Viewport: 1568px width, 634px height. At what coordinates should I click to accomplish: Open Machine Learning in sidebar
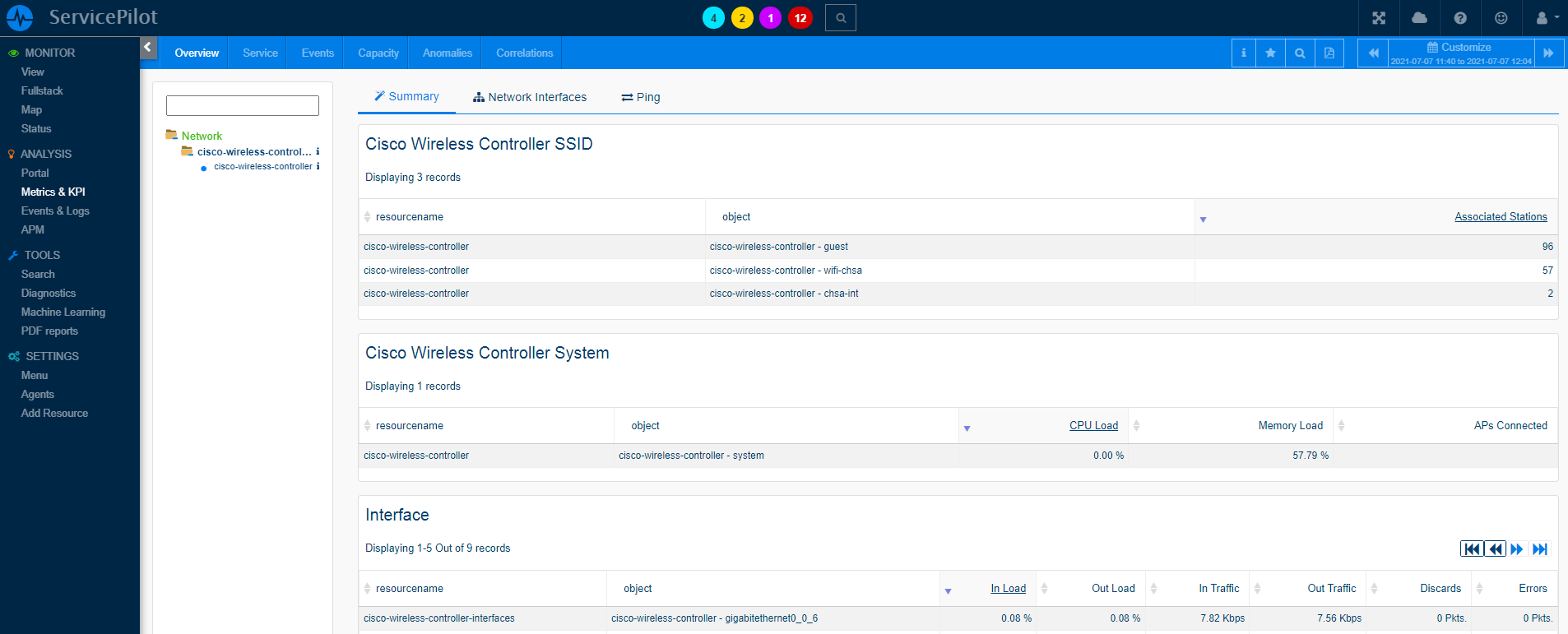click(x=63, y=312)
